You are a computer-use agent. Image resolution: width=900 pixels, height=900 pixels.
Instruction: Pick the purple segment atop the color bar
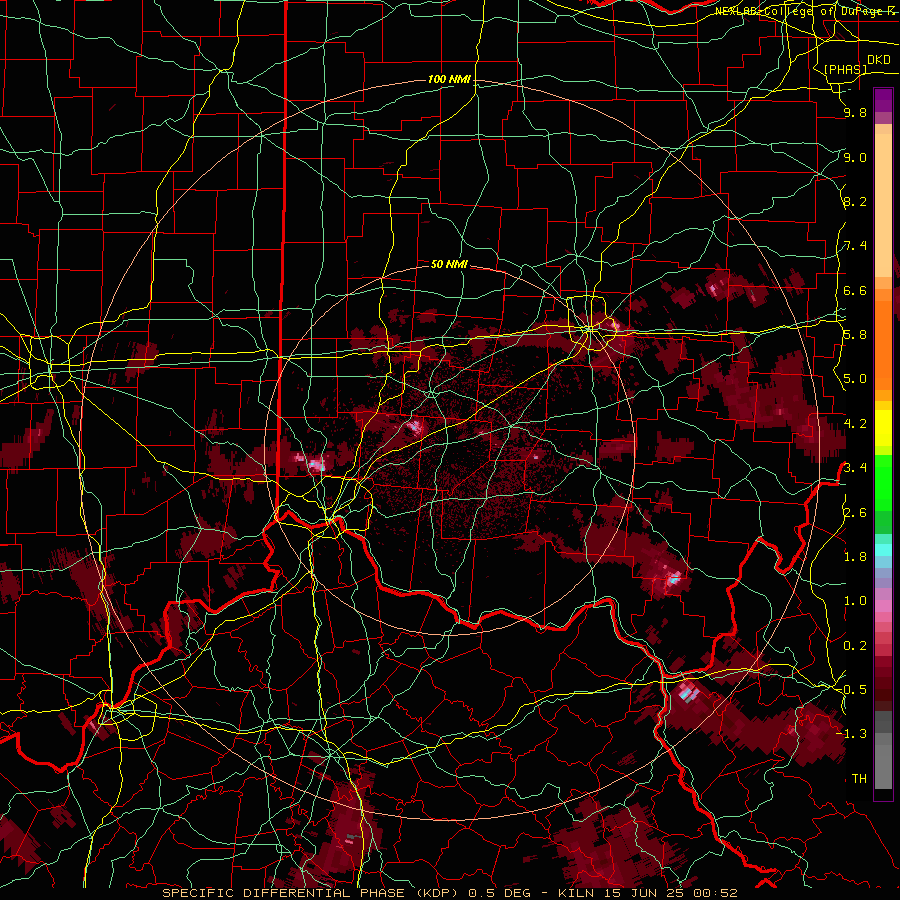(883, 100)
